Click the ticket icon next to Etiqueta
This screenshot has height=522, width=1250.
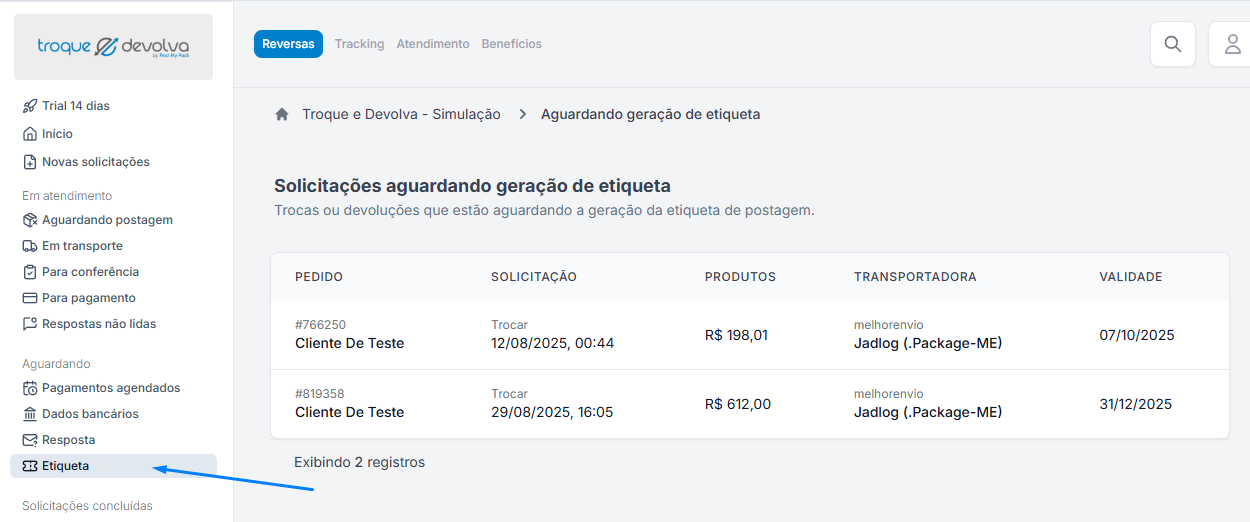tap(30, 466)
